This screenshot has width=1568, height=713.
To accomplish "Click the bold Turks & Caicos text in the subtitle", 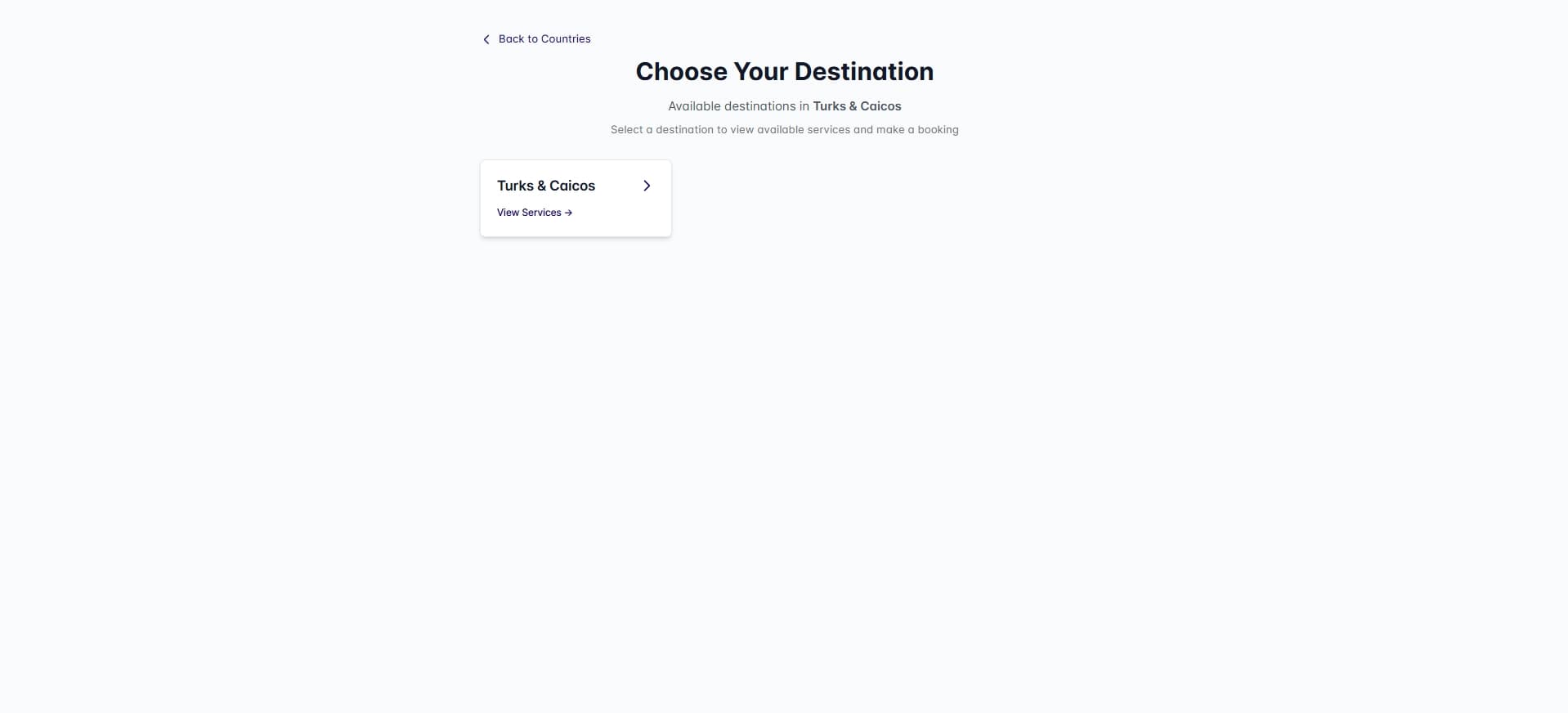I will coord(856,105).
